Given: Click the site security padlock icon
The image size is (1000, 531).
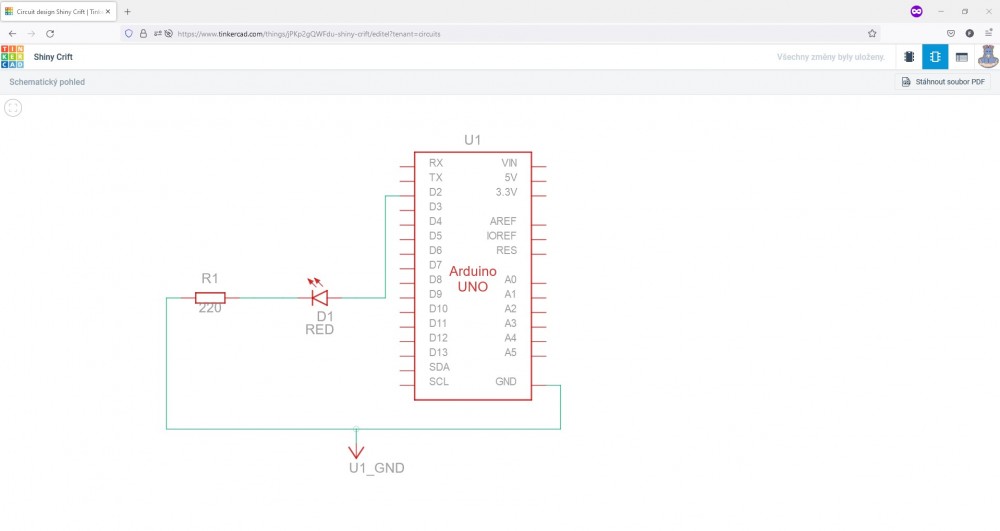Looking at the screenshot, I should pos(142,33).
